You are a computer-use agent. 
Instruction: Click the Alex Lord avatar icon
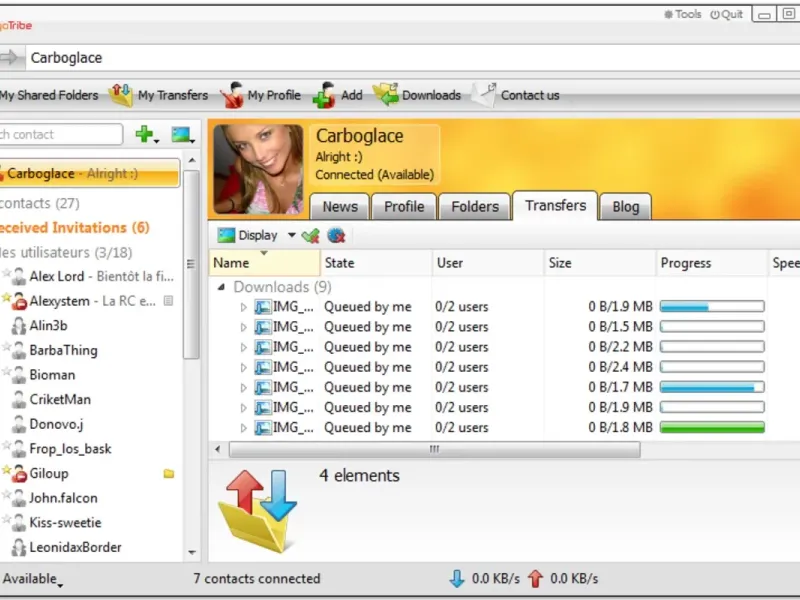(19, 276)
